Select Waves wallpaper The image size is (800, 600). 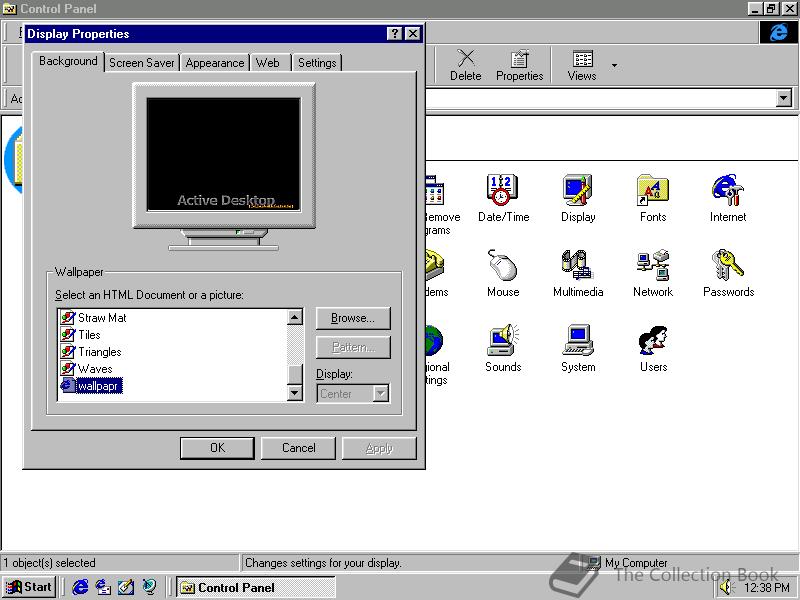[x=86, y=368]
